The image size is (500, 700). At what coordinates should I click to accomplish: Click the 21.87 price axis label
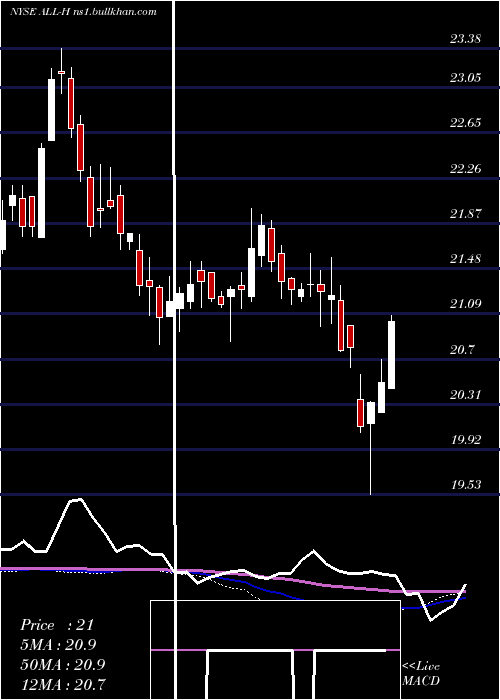pos(466,214)
